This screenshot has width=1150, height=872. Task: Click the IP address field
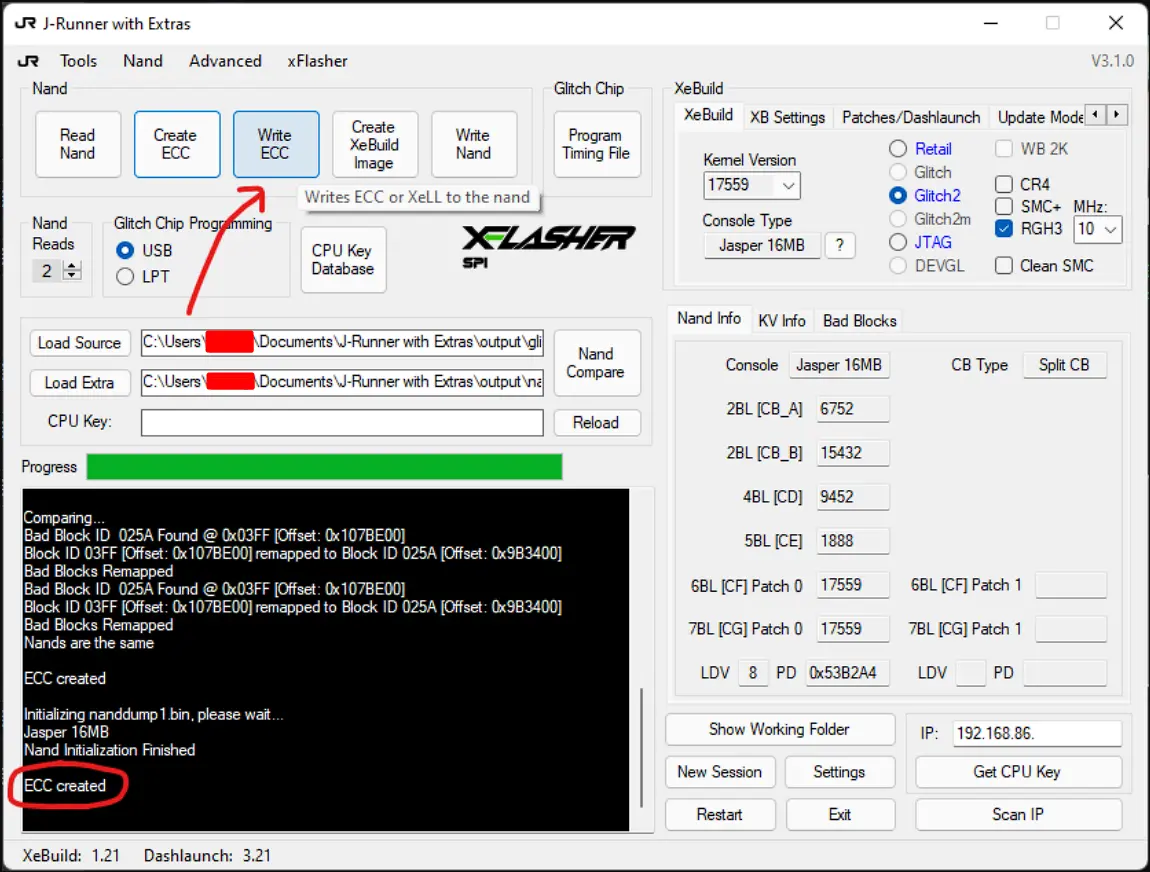coord(1036,733)
